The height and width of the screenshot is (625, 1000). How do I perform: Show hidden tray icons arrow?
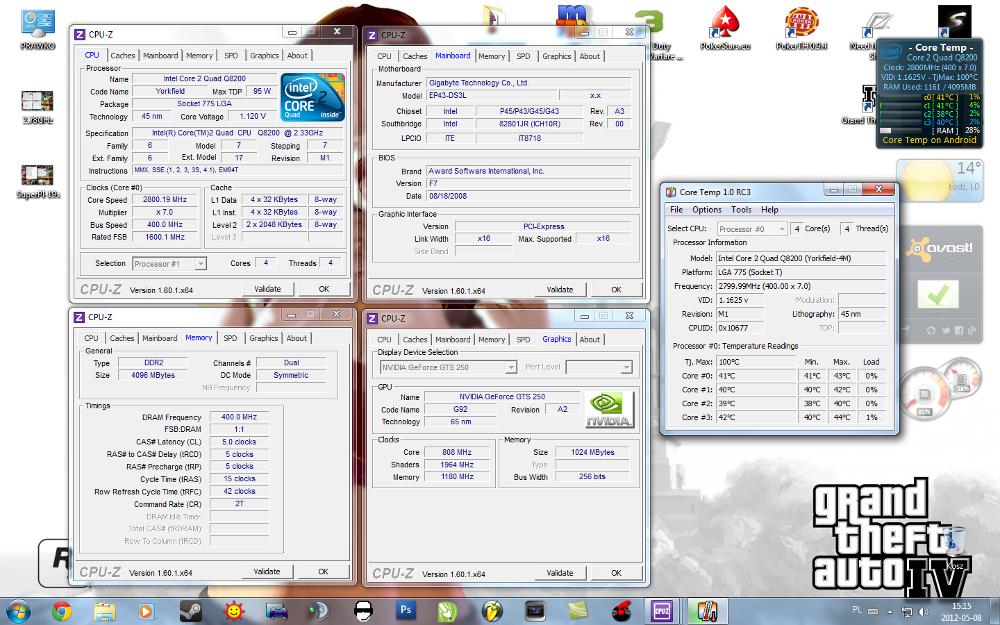click(x=891, y=612)
